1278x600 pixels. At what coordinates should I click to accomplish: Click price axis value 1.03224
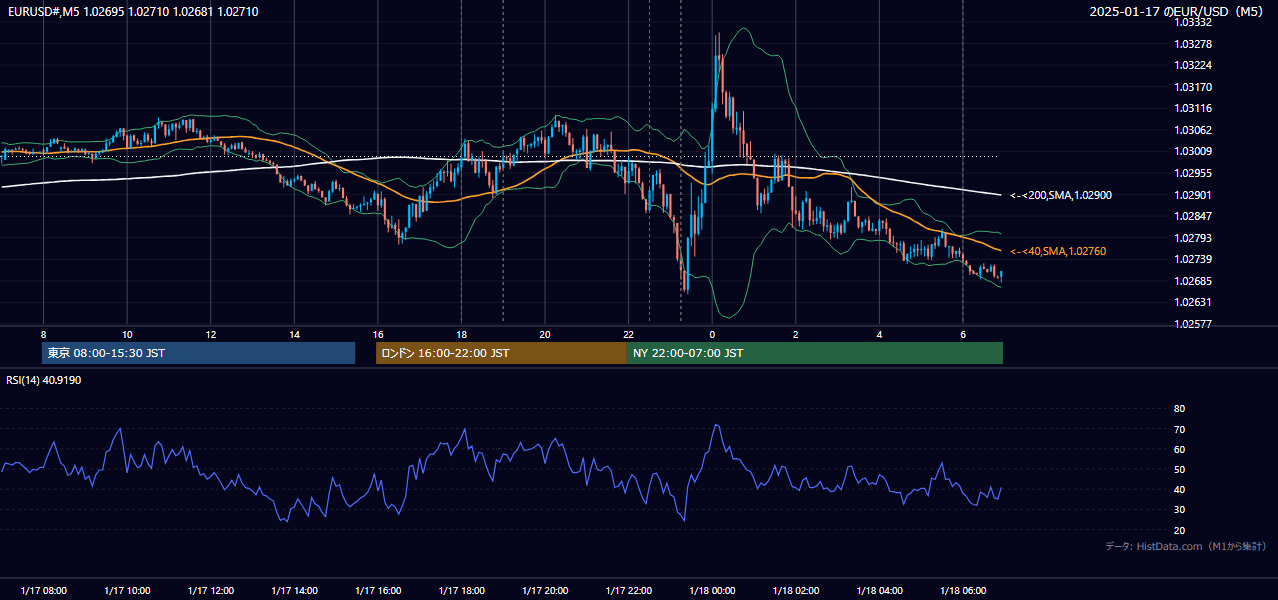click(1192, 65)
